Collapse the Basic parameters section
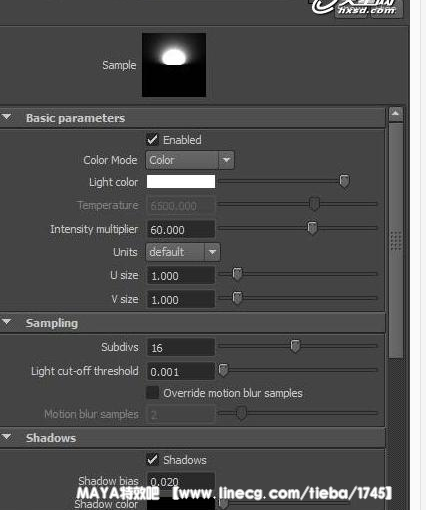This screenshot has width=426, height=510. pyautogui.click(x=7, y=117)
